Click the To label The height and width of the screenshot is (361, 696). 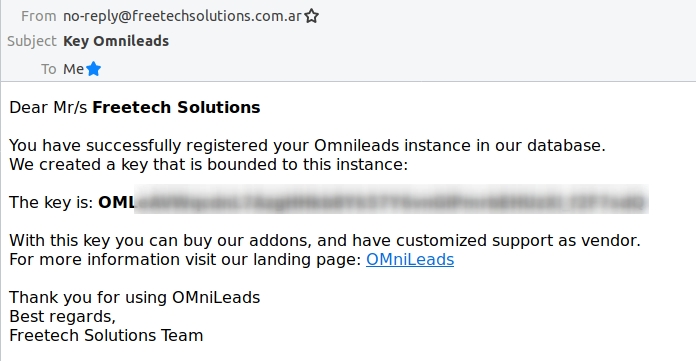pos(49,69)
